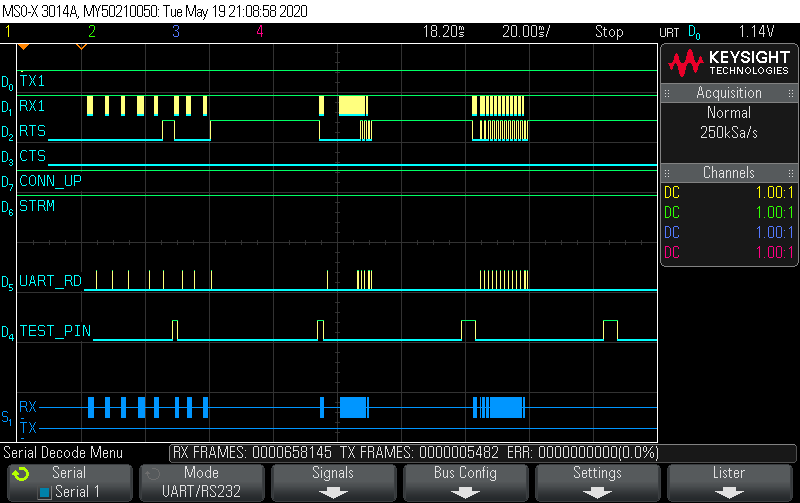Toggle the Serial 1 blue checkbox
The width and height of the screenshot is (800, 503).
pos(44,492)
